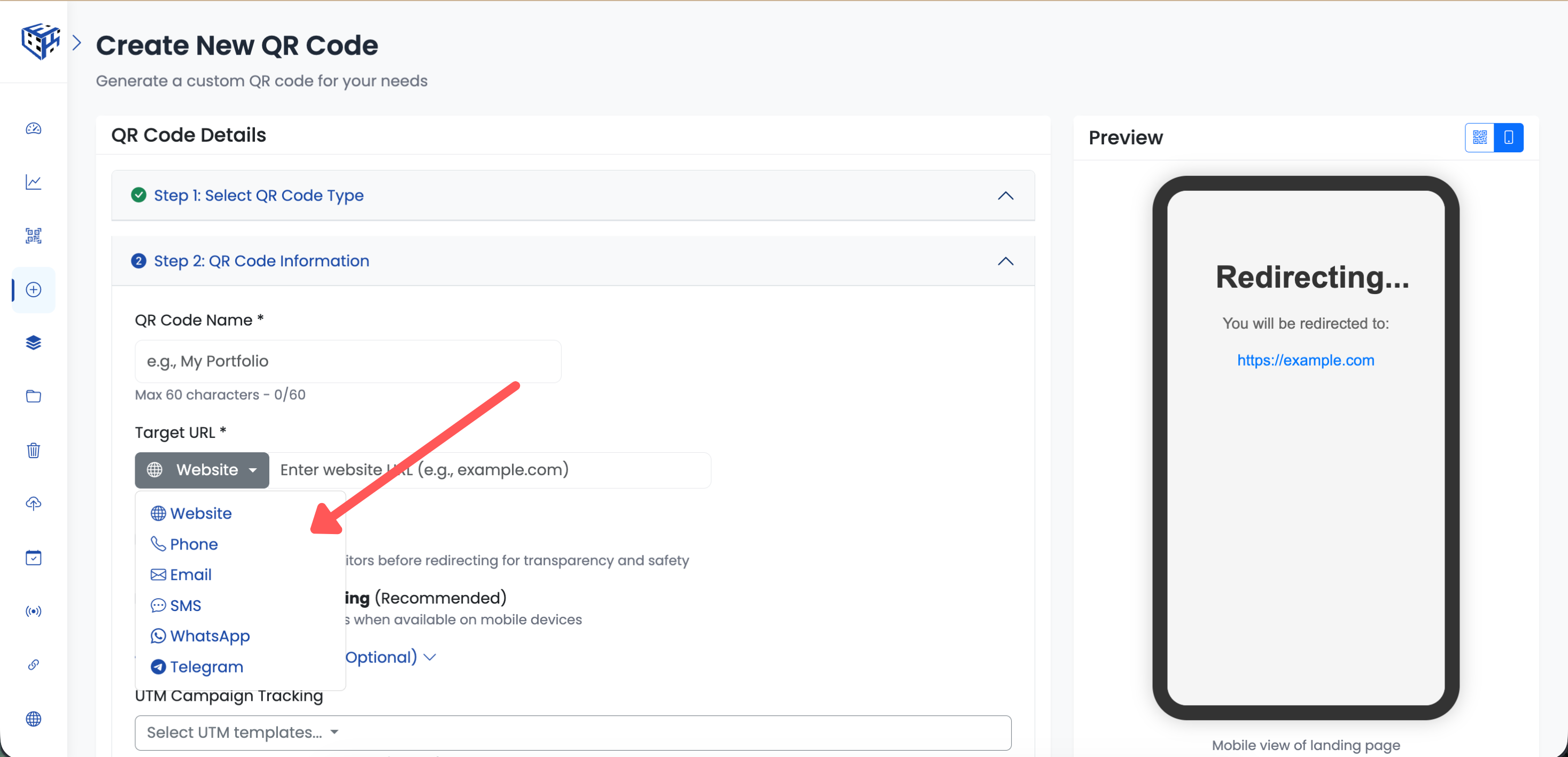Switch preview to mobile phone view
This screenshot has height=757, width=1568.
pos(1509,137)
